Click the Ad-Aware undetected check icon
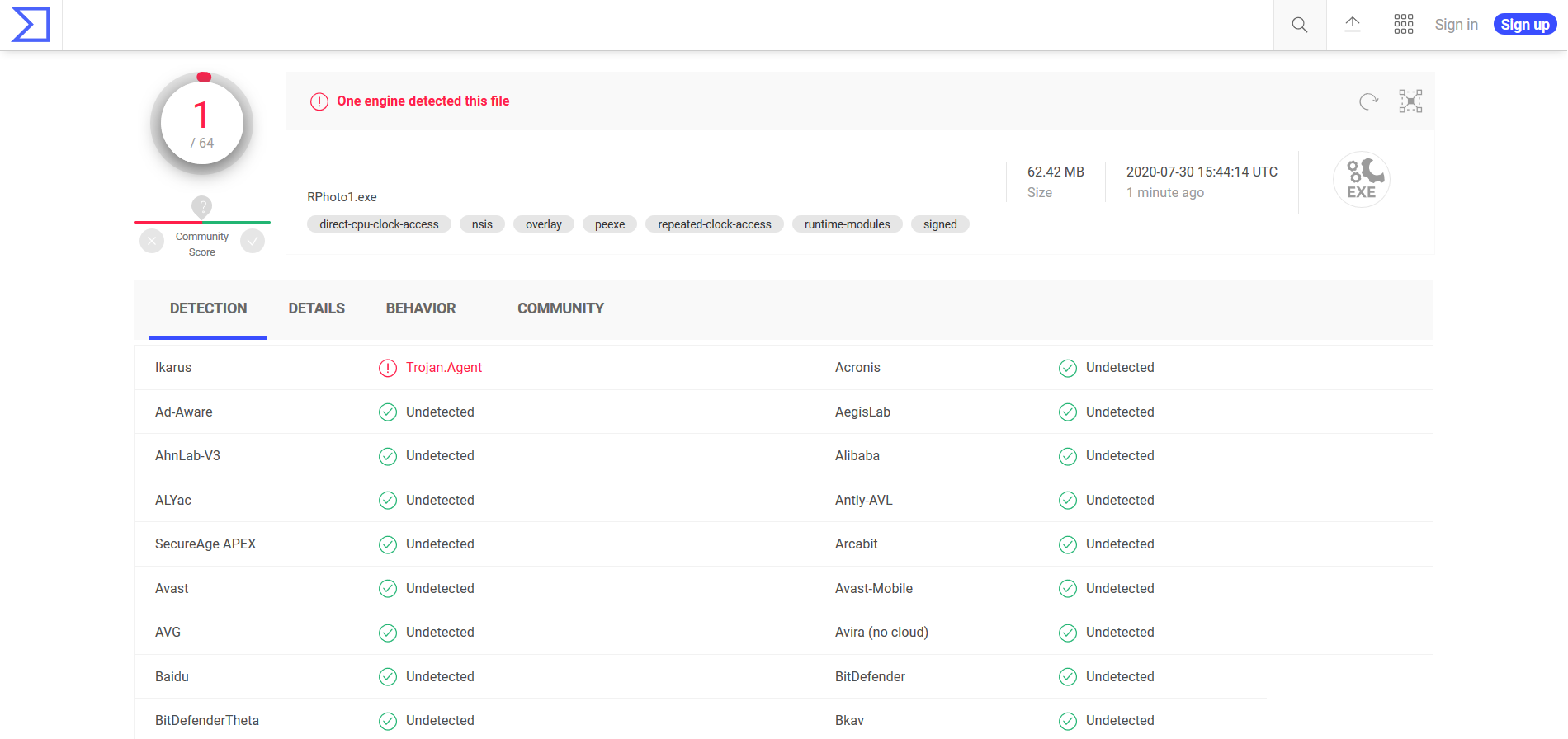This screenshot has width=1568, height=739. [388, 412]
